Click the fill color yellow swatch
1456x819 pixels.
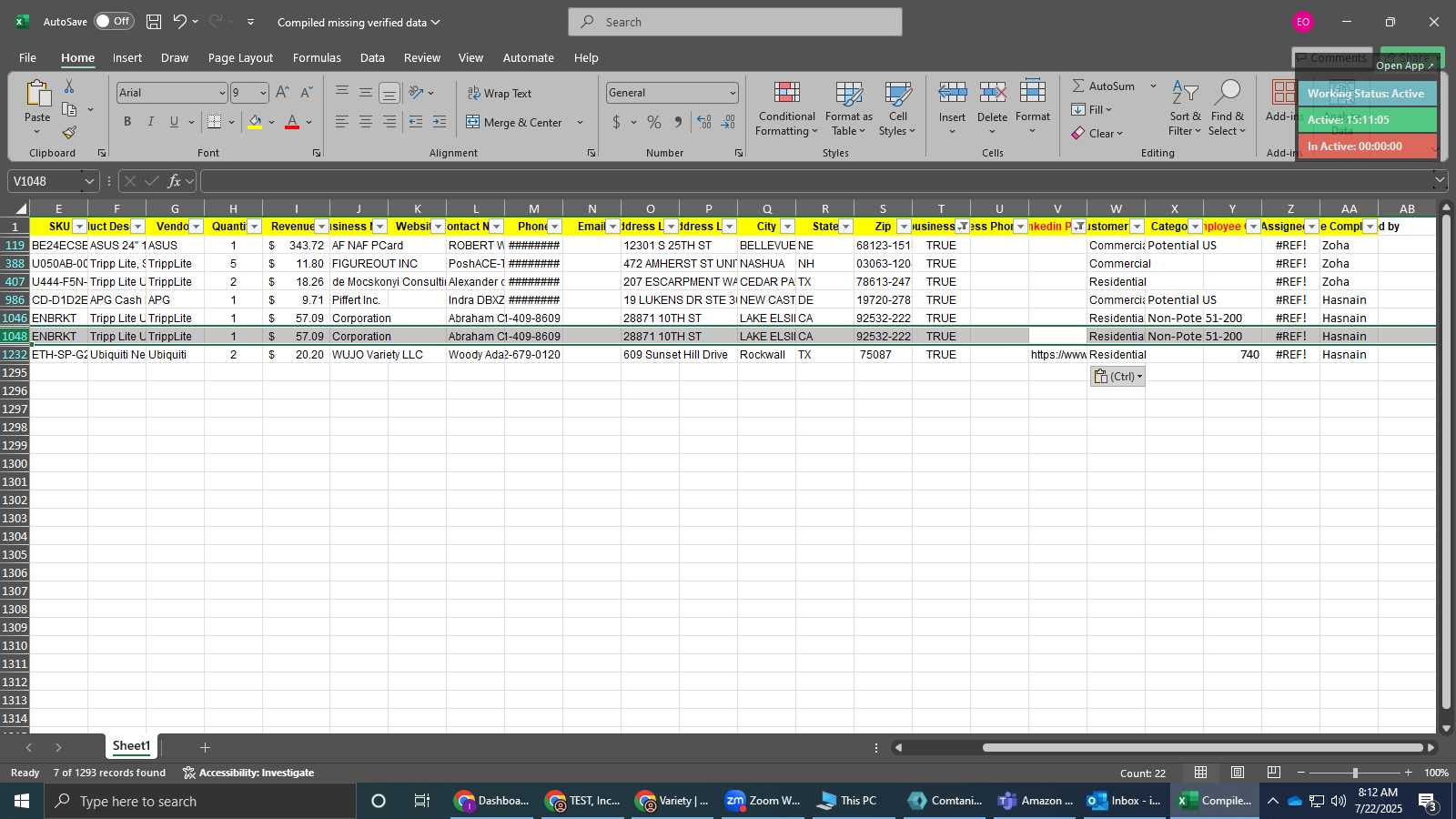tap(255, 122)
